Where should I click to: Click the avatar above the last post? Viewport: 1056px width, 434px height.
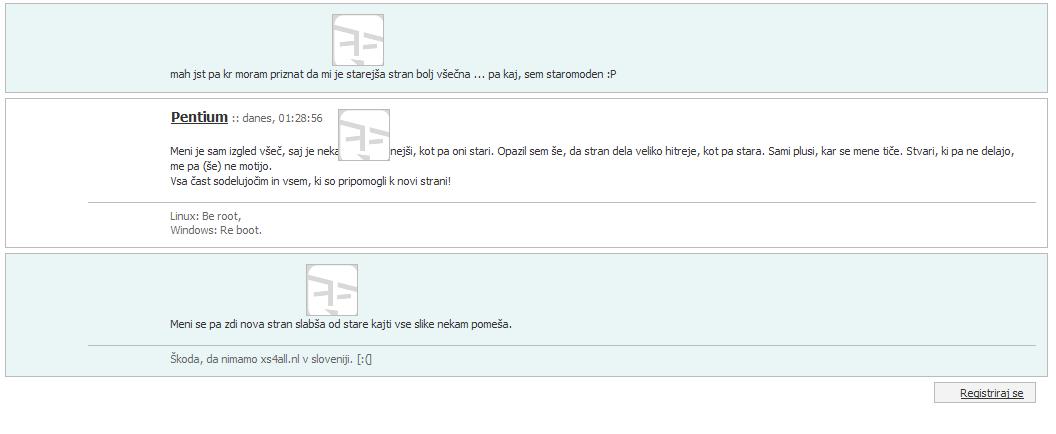[x=332, y=290]
